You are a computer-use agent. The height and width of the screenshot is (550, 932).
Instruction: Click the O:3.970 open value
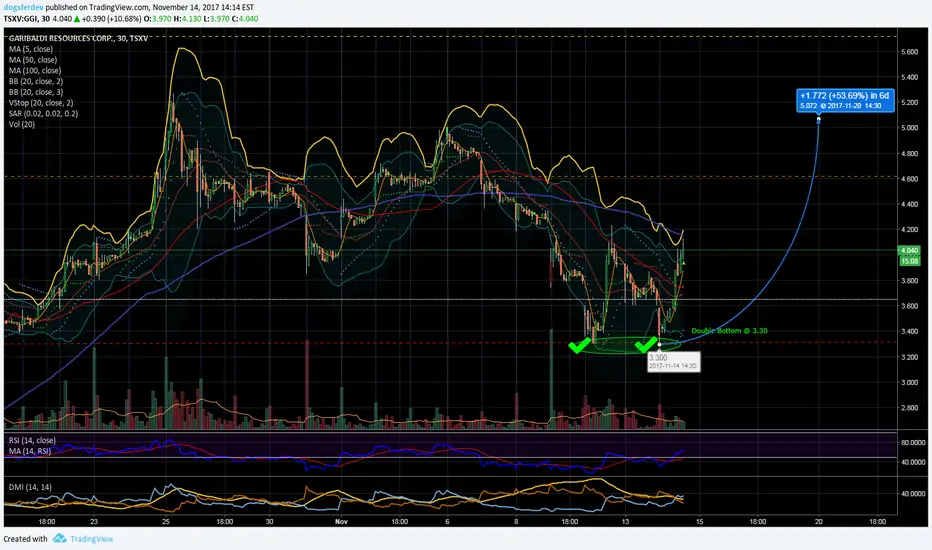coord(158,19)
